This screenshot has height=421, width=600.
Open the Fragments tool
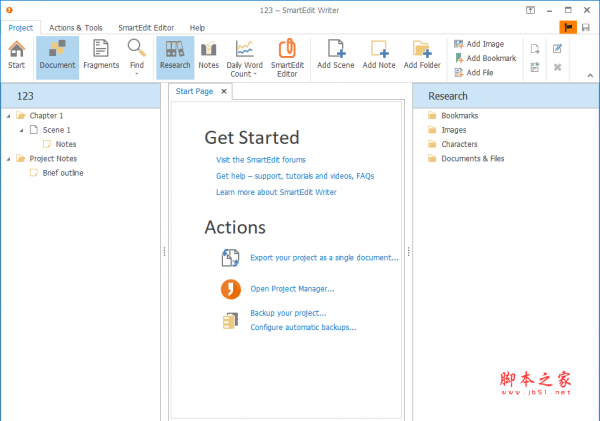point(101,56)
